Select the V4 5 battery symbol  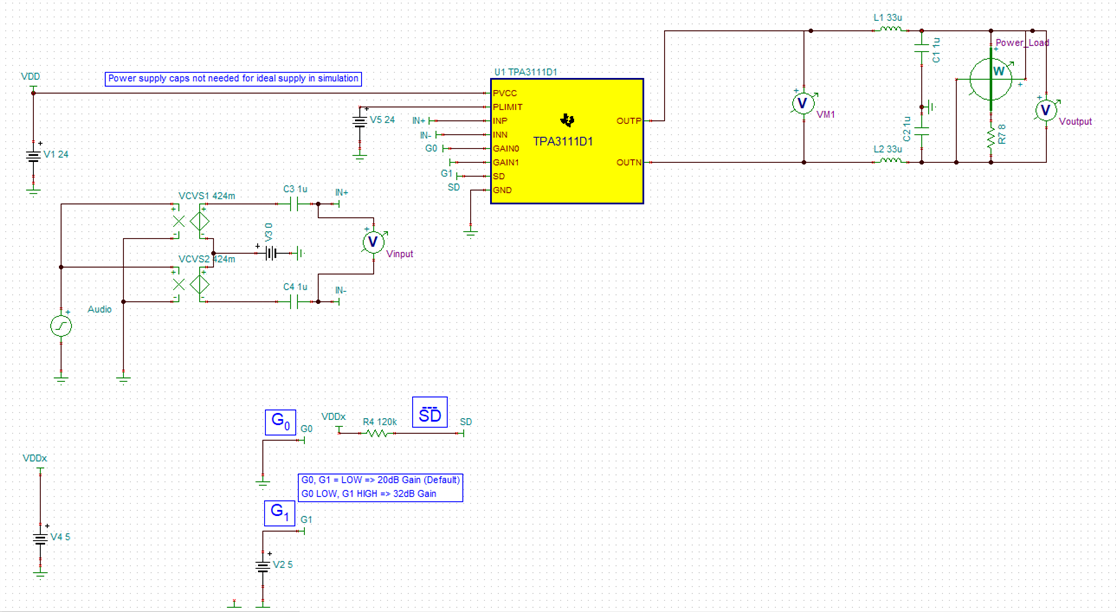41,538
